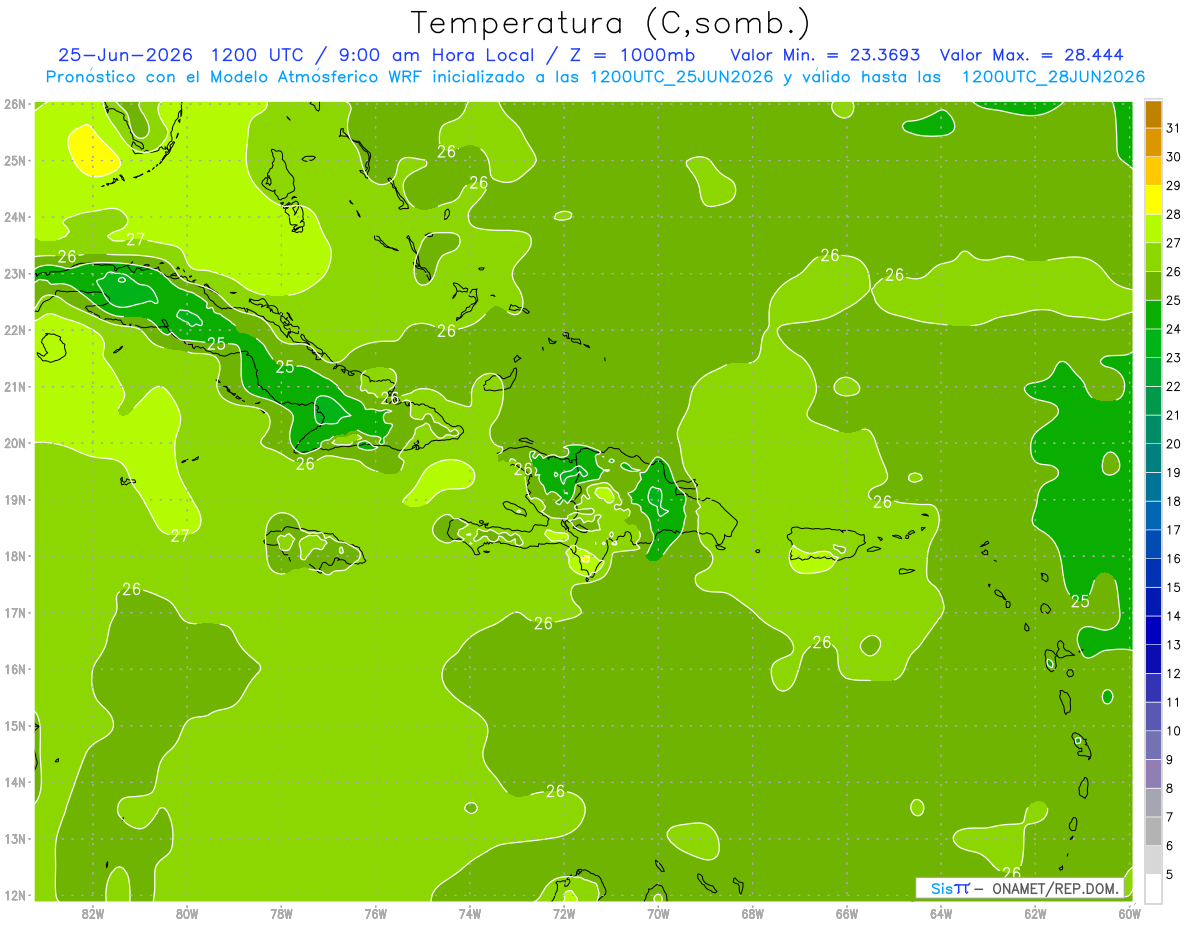The image size is (1200, 927).
Task: Click the '66W' longitude axis label
Action: coord(847,912)
